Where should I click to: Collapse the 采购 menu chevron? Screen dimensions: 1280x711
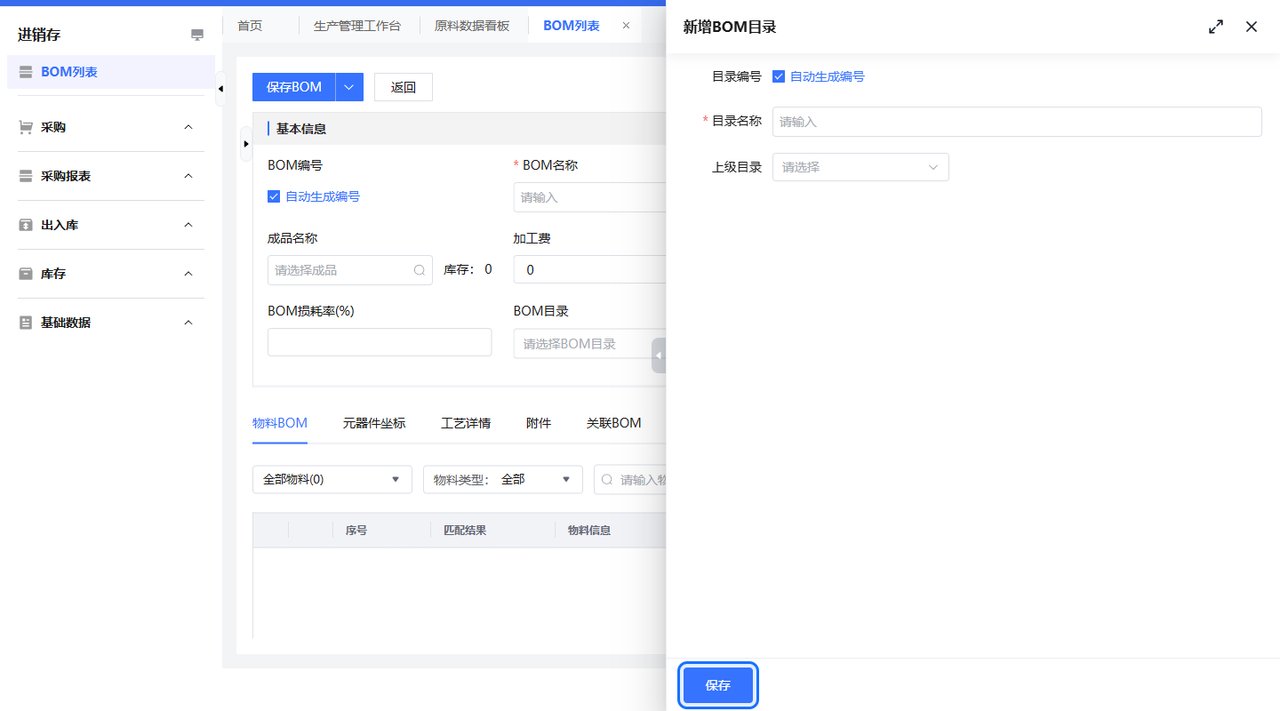pos(188,127)
